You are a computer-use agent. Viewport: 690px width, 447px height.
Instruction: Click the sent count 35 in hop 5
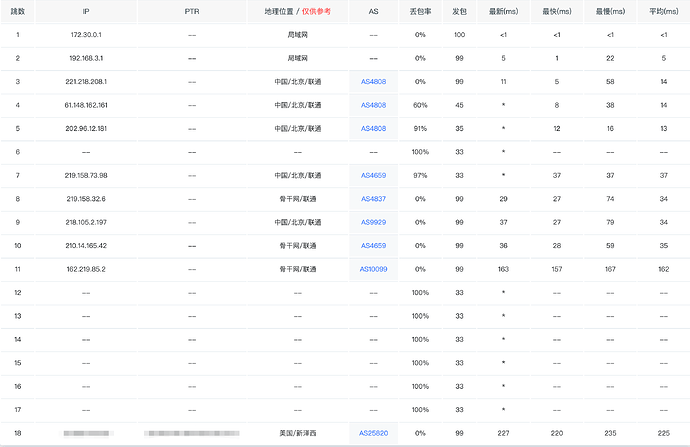(x=459, y=128)
